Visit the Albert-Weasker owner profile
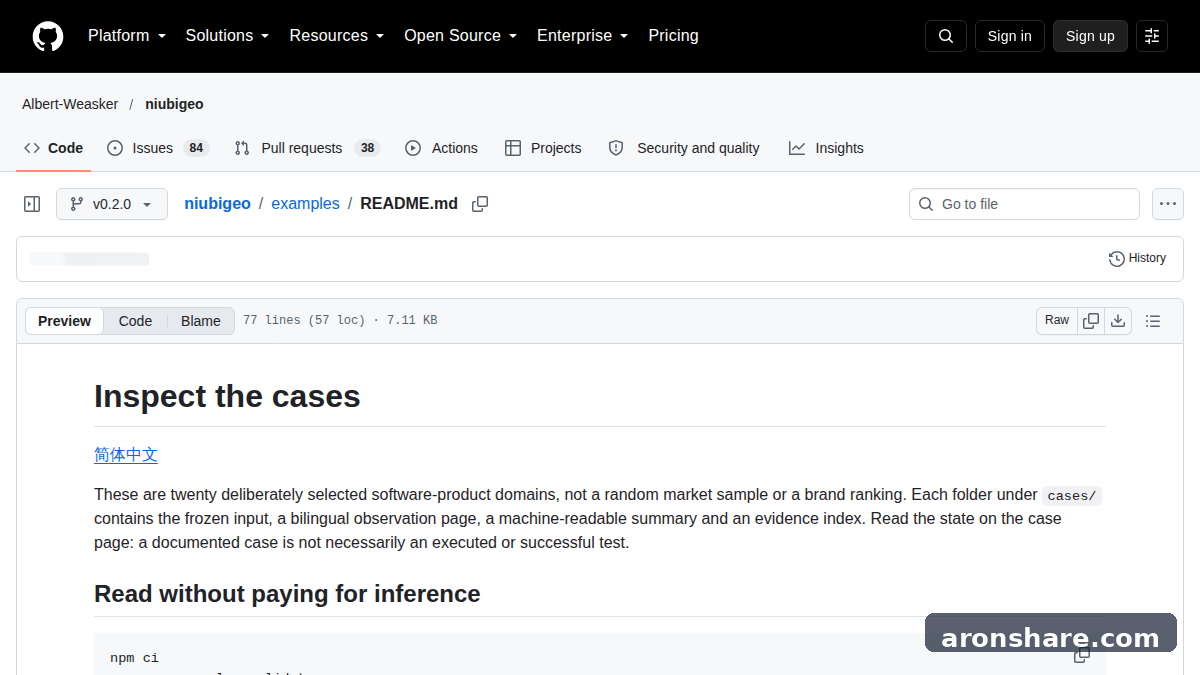The width and height of the screenshot is (1200, 675). coord(70,104)
